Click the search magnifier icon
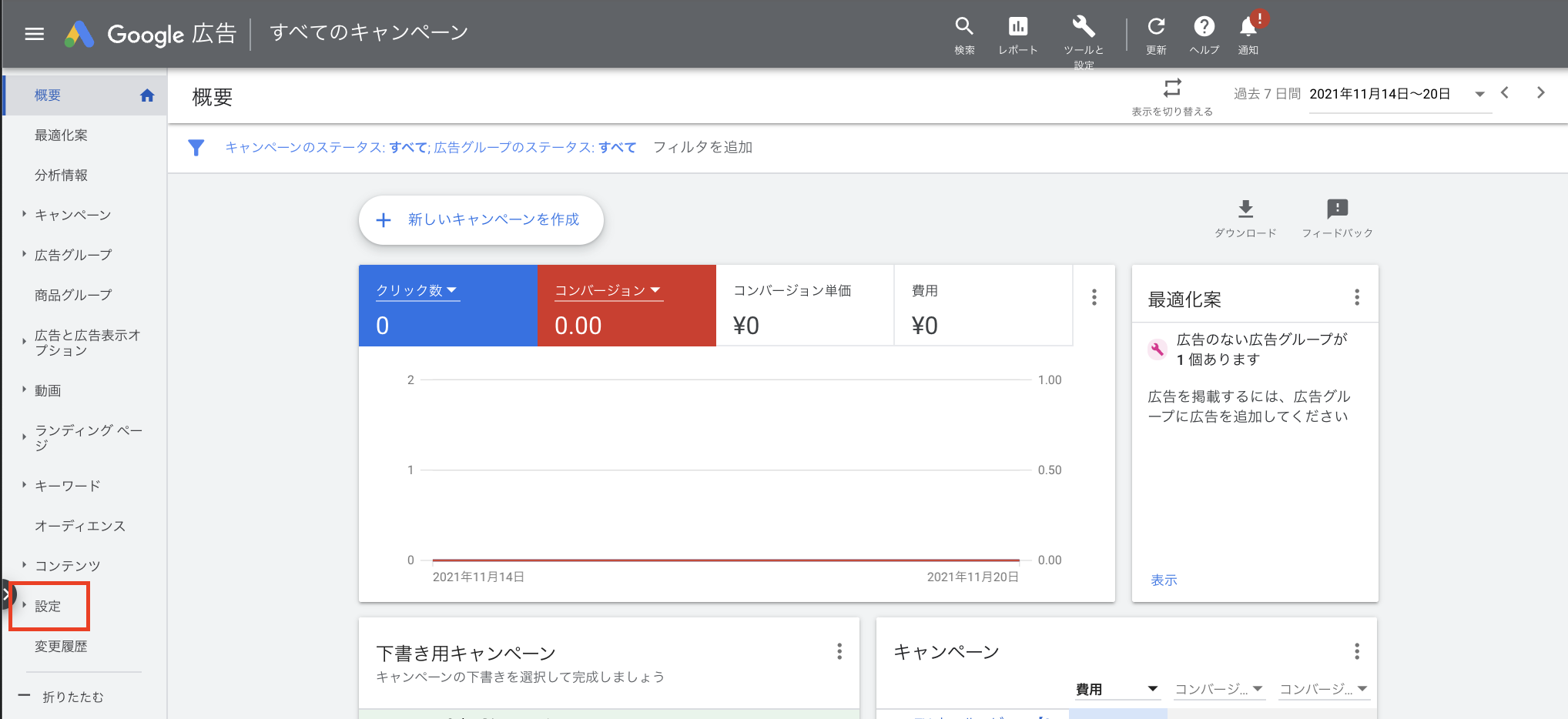Image resolution: width=1568 pixels, height=719 pixels. coord(964,28)
